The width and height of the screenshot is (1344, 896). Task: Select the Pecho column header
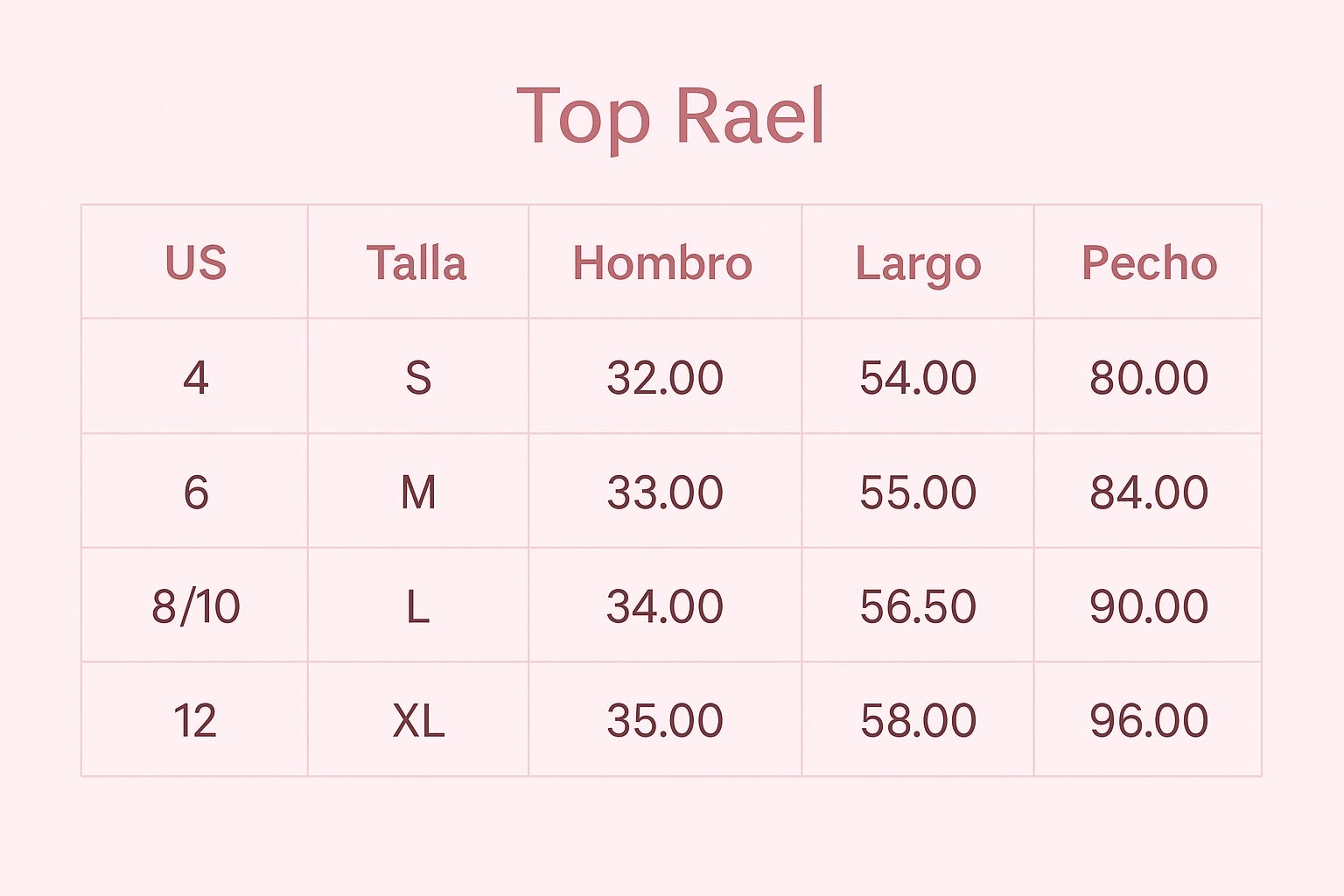point(1149,262)
